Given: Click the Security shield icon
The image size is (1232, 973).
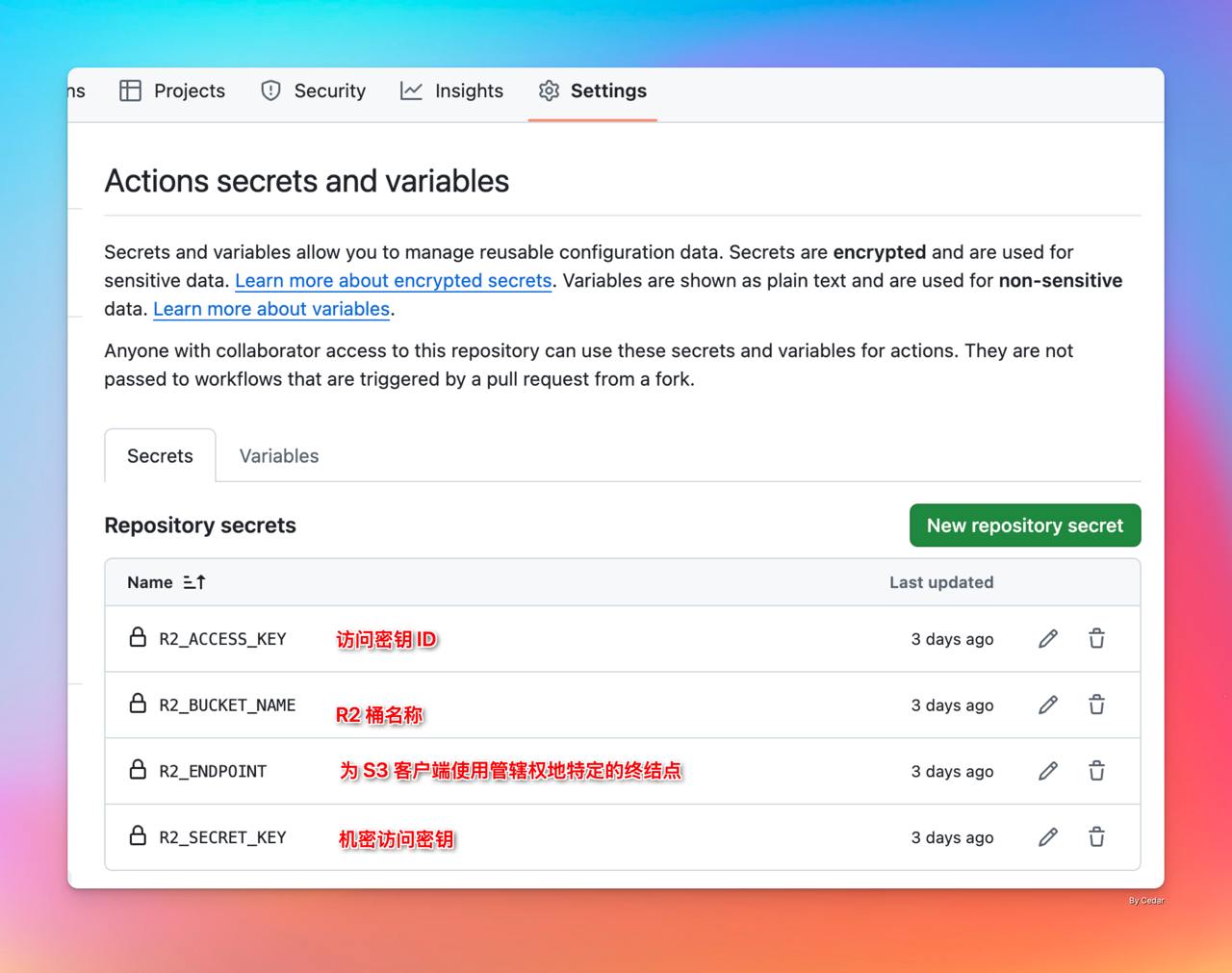Looking at the screenshot, I should tap(271, 90).
